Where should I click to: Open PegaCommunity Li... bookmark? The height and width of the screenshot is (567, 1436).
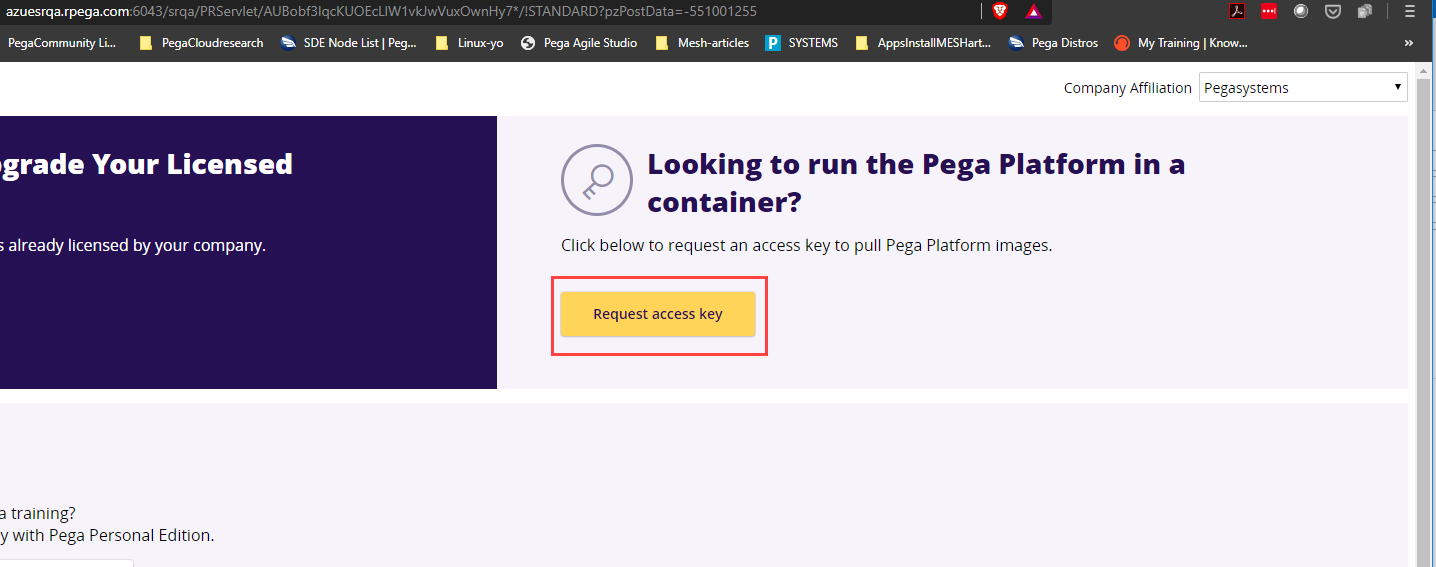pos(62,43)
